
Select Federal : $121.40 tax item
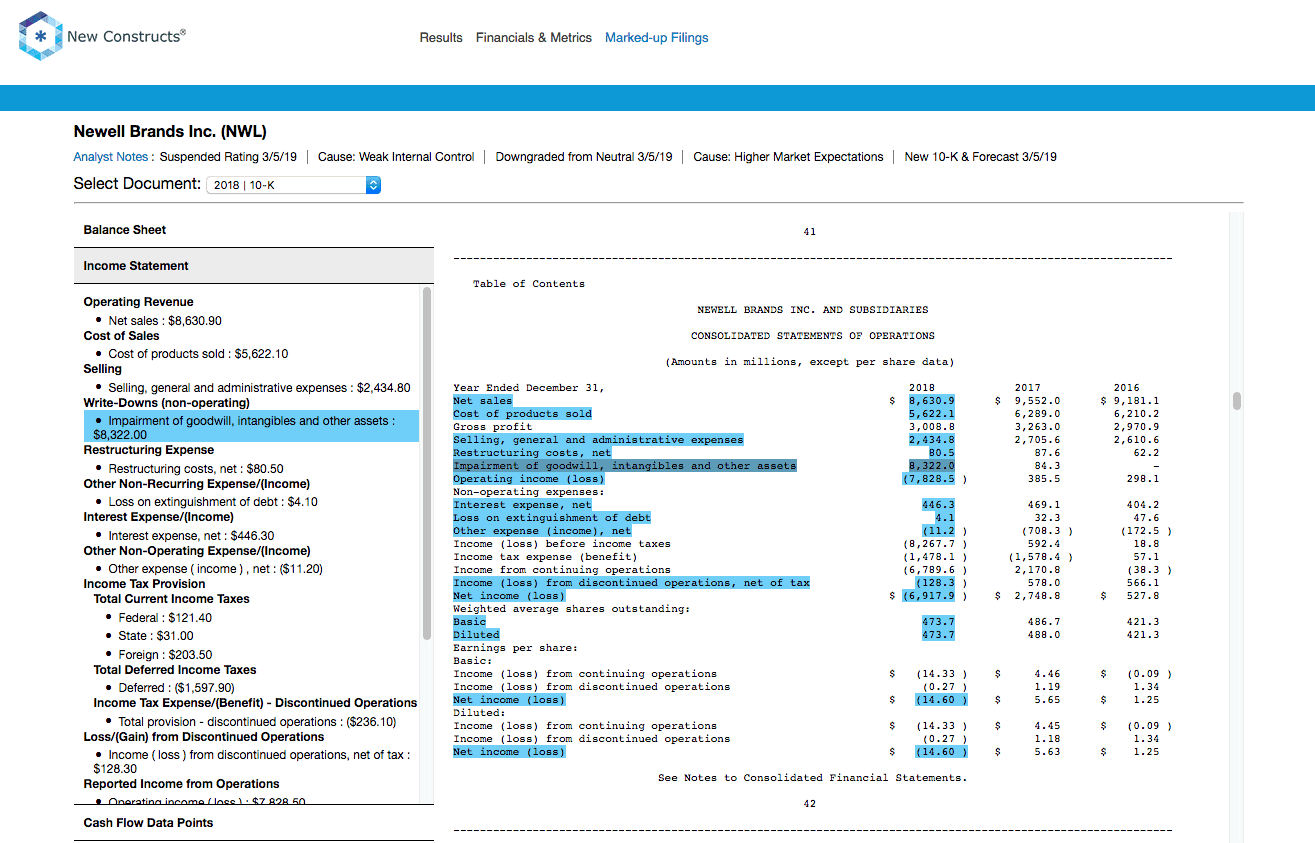click(x=165, y=618)
